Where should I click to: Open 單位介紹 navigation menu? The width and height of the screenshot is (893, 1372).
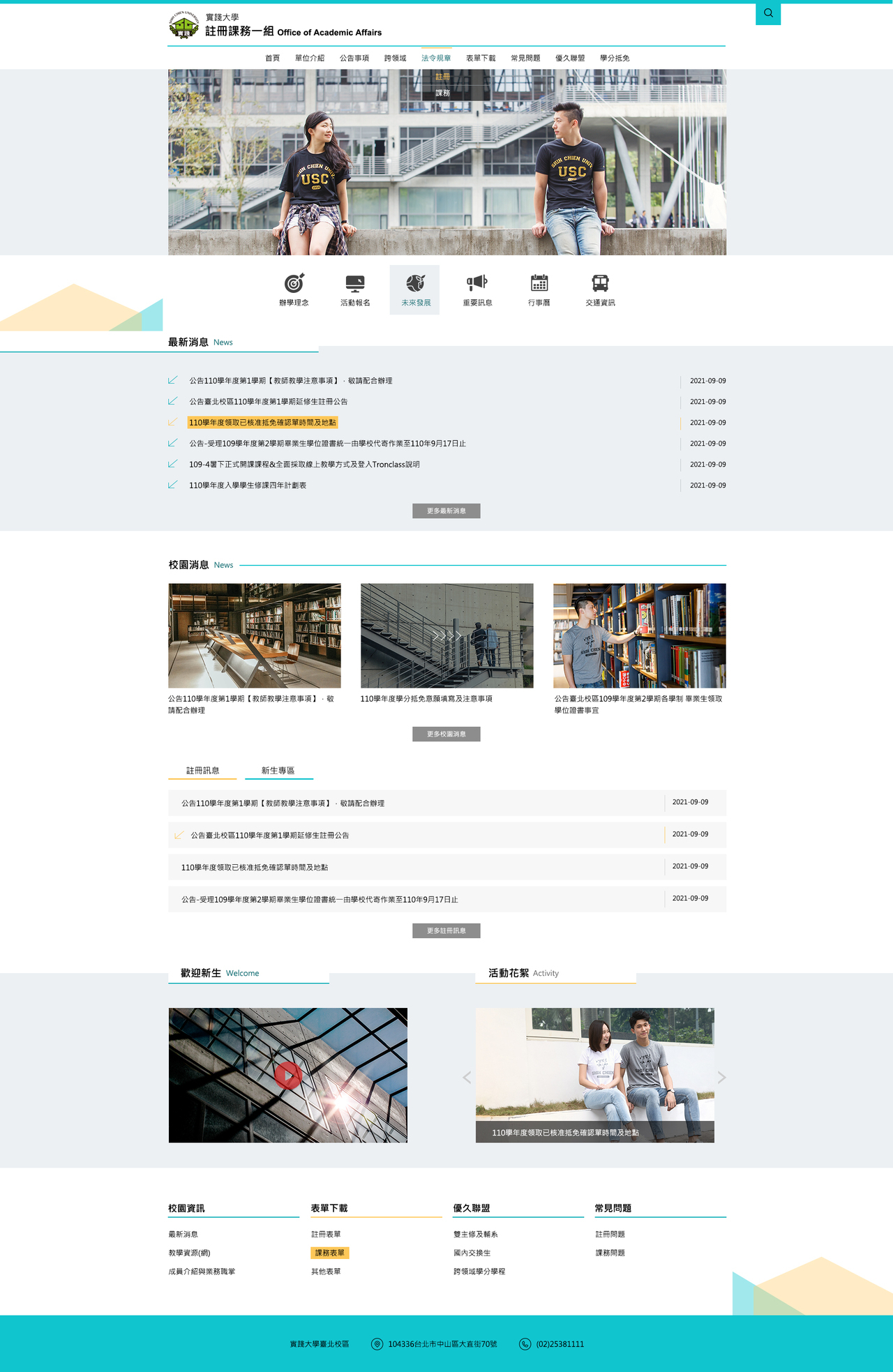pyautogui.click(x=310, y=58)
